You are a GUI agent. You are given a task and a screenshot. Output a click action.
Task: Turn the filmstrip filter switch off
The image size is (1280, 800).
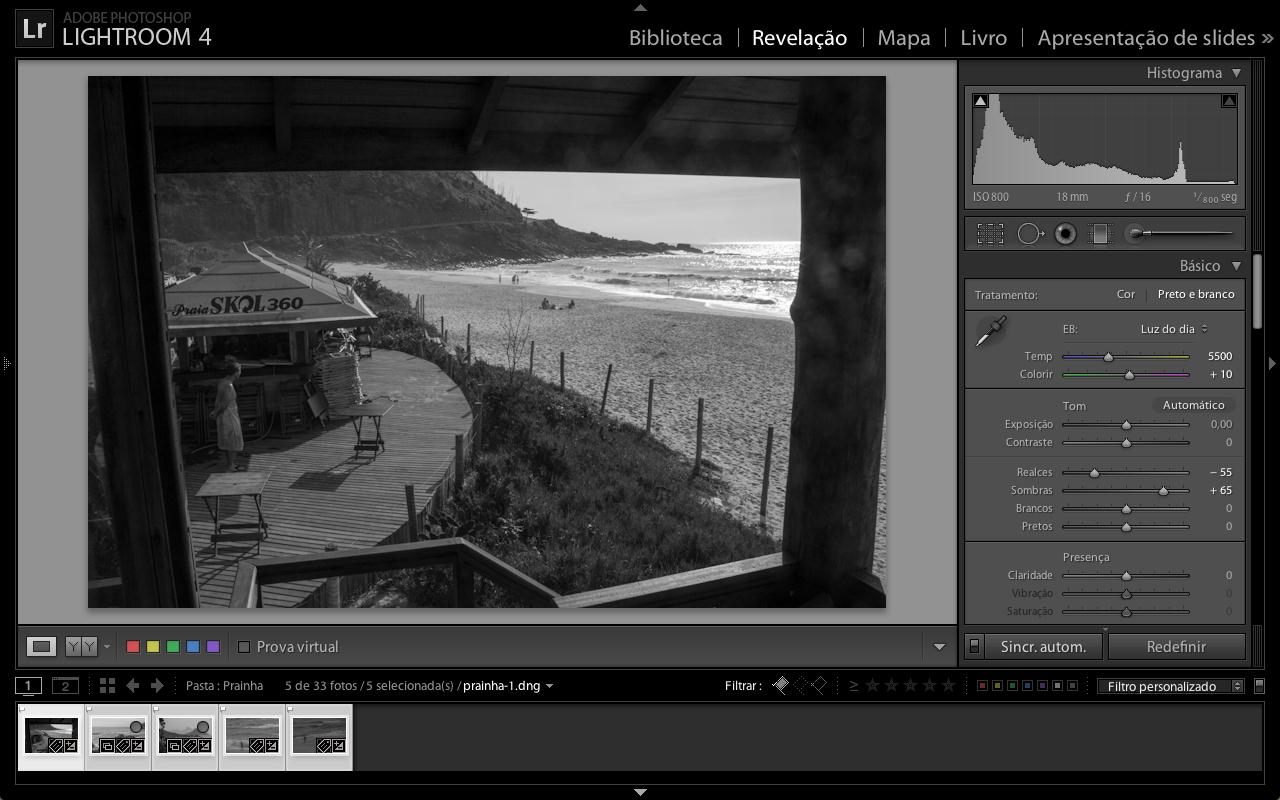[1259, 686]
